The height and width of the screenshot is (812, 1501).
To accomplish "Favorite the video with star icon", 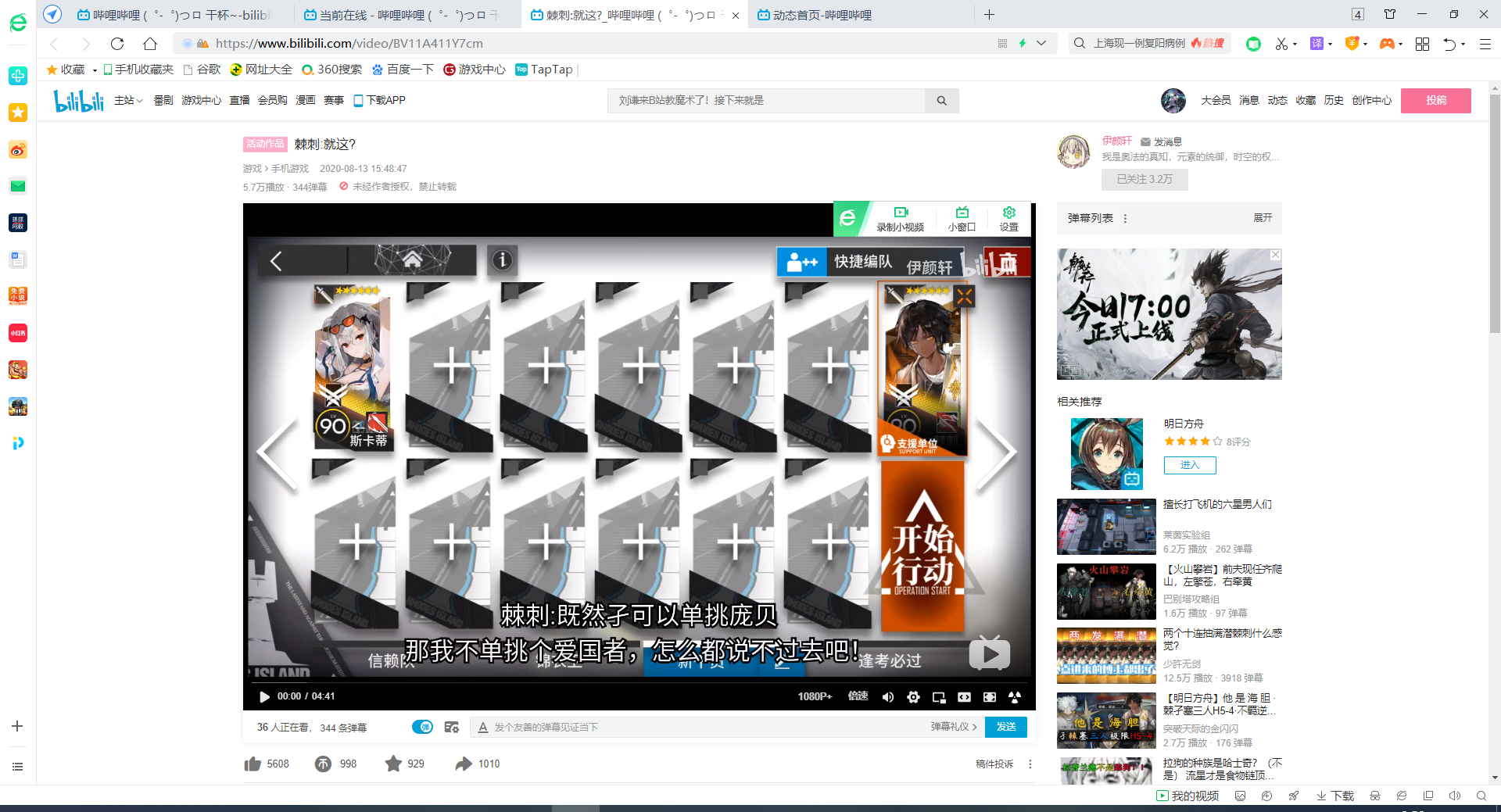I will pos(393,764).
